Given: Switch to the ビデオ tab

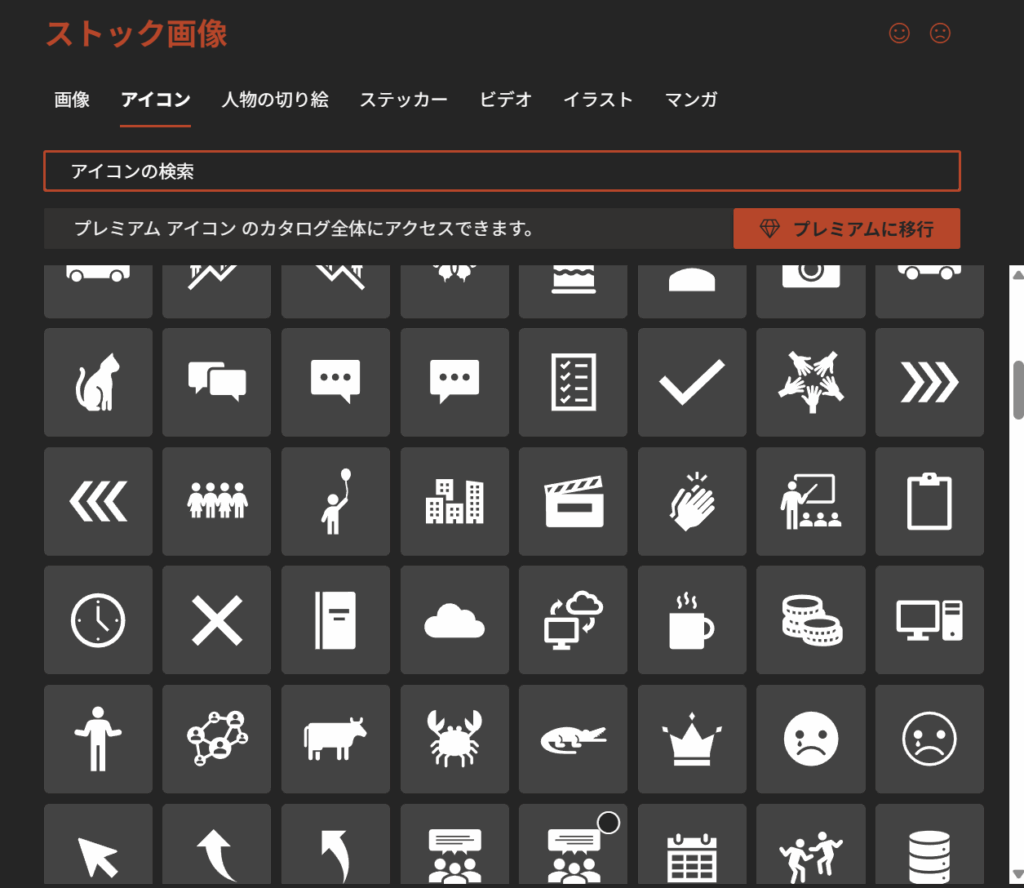Looking at the screenshot, I should click(x=505, y=99).
